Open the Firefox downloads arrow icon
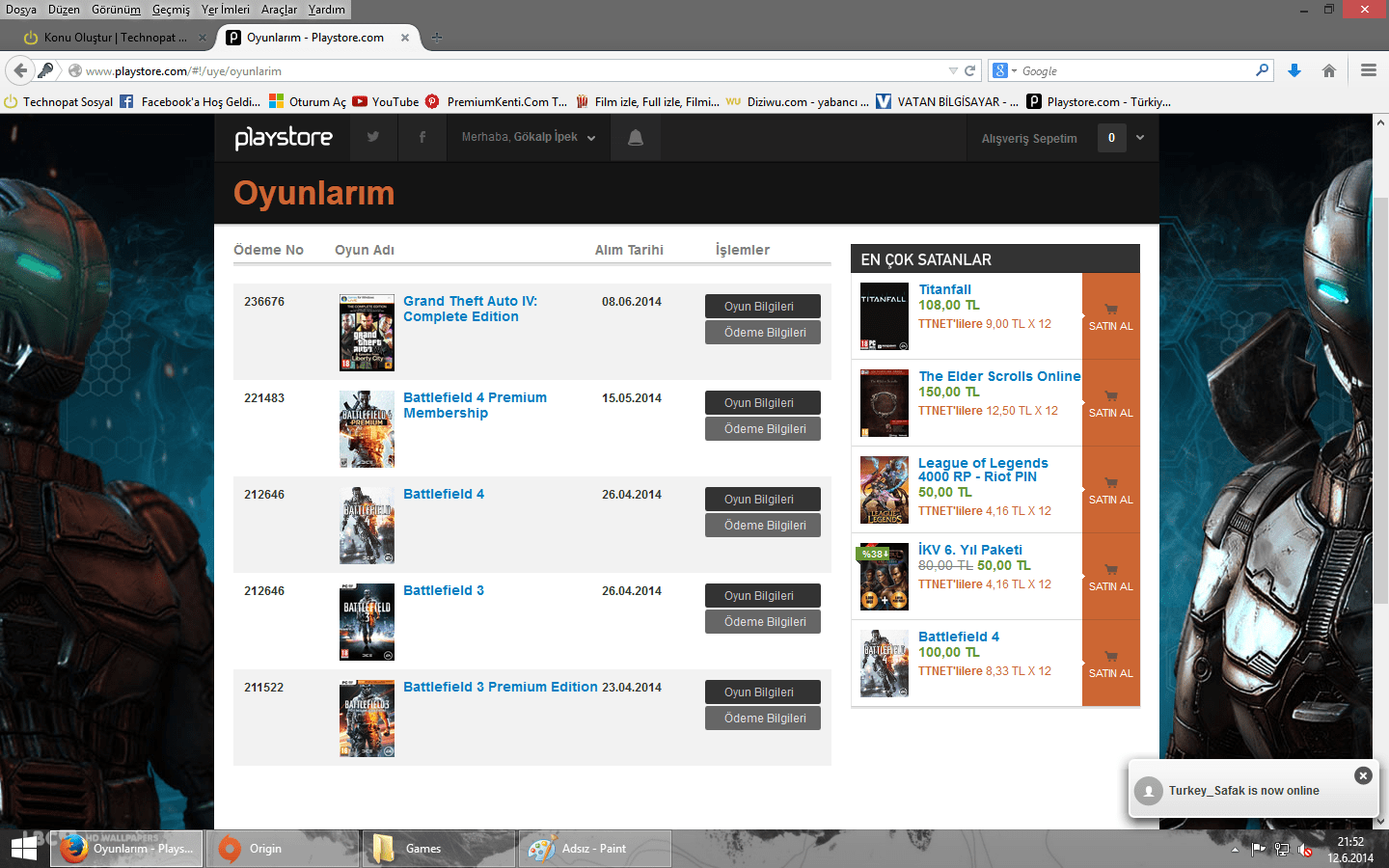Screen dimensions: 1389x868 coord(1294,70)
